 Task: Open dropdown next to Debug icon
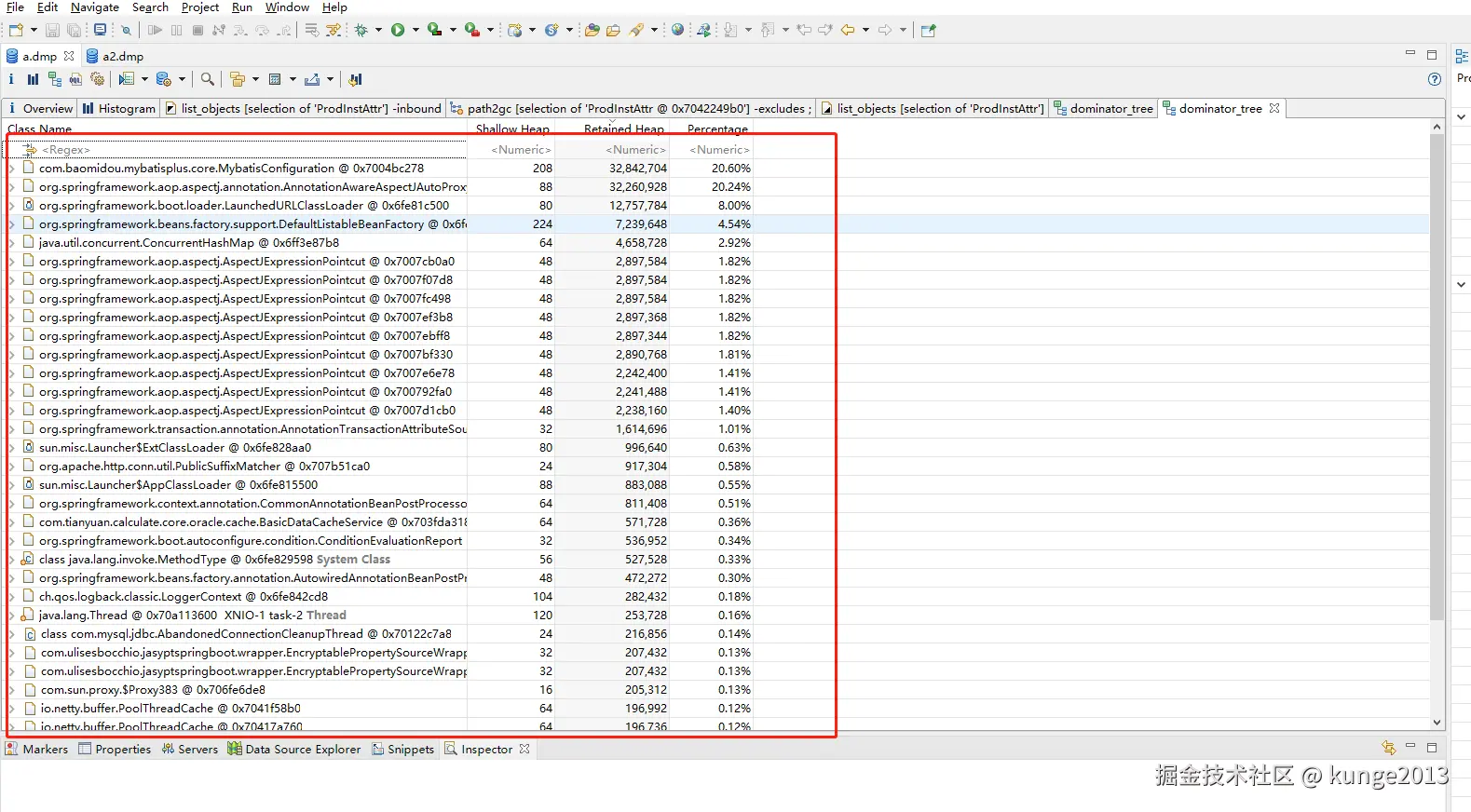pyautogui.click(x=378, y=30)
